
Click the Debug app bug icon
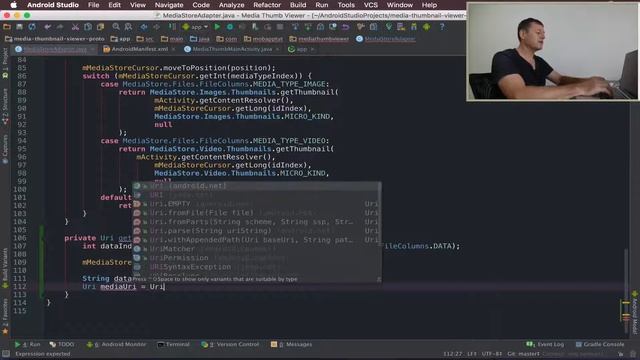coord(230,27)
